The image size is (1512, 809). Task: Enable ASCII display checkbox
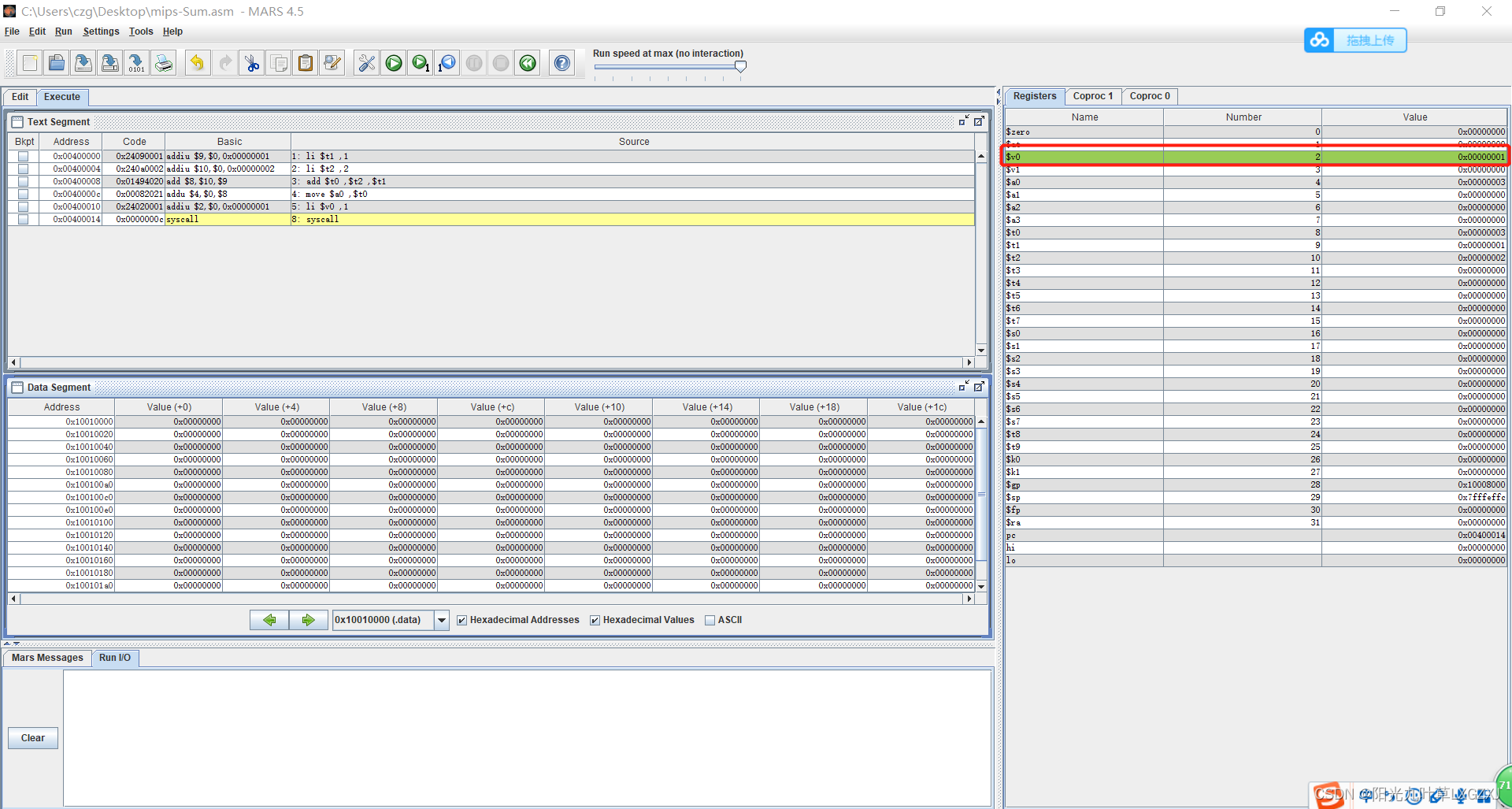coord(710,621)
